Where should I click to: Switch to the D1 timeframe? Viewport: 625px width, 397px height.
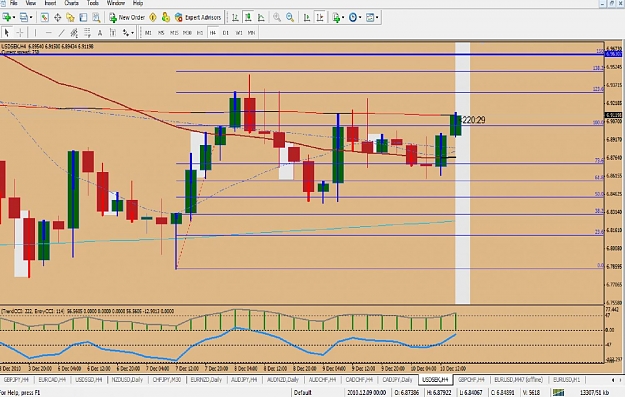tap(226, 33)
